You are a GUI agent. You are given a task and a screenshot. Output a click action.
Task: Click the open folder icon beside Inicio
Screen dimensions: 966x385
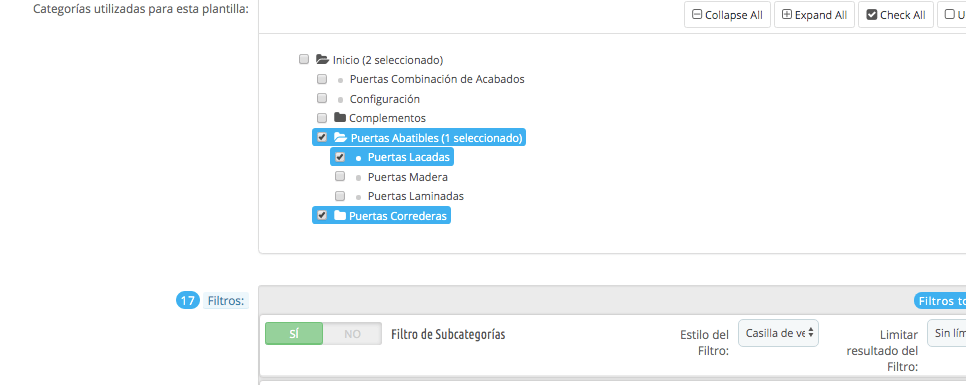point(322,60)
